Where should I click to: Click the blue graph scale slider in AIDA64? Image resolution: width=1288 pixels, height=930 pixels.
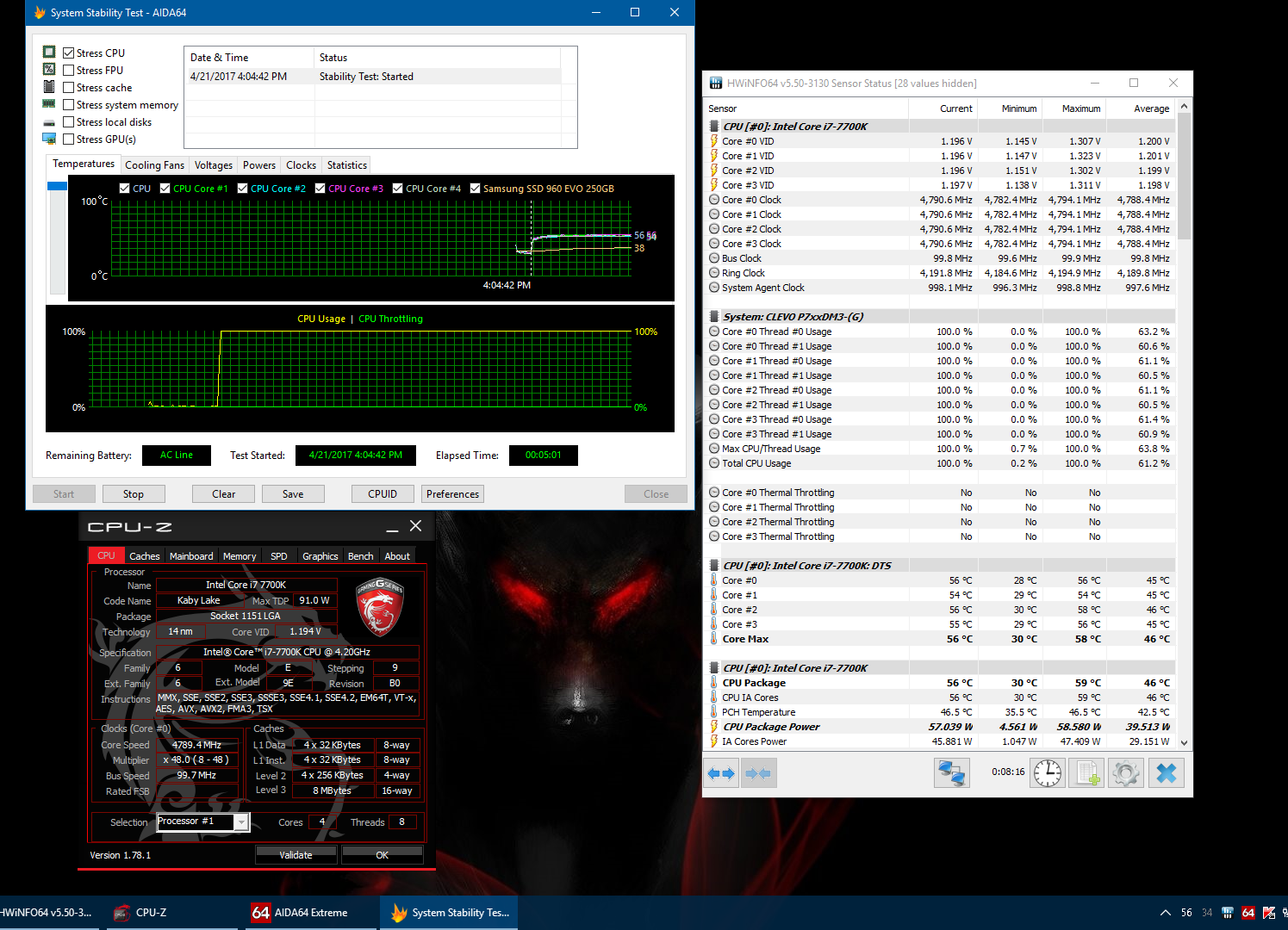[57, 186]
